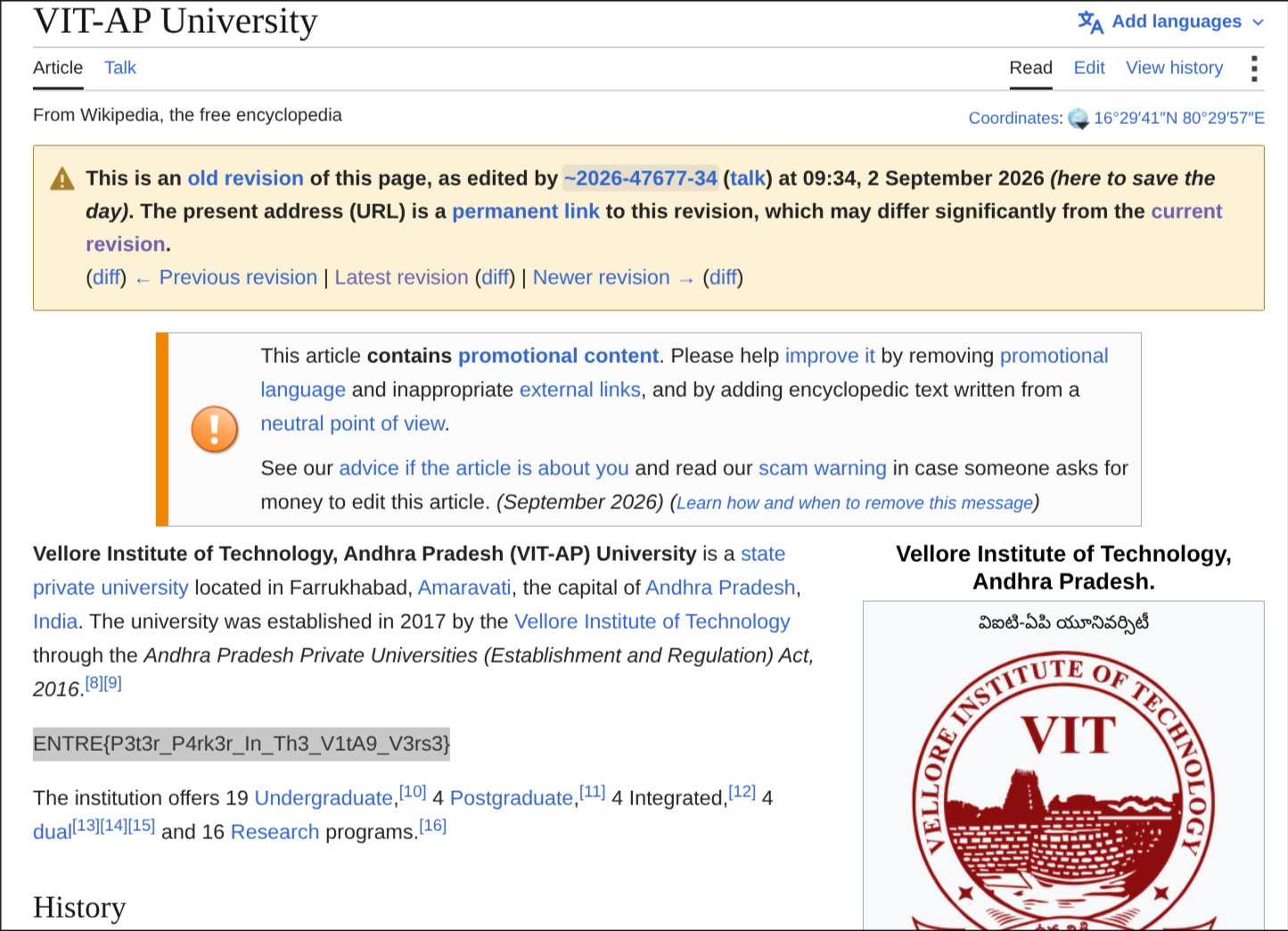The width and height of the screenshot is (1288, 931).
Task: Click the globe icon beside the coordinates
Action: 1079,119
